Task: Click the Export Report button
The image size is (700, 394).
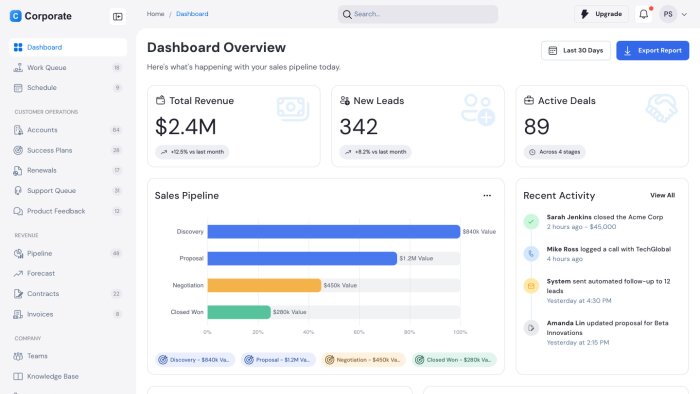Action: click(x=652, y=50)
